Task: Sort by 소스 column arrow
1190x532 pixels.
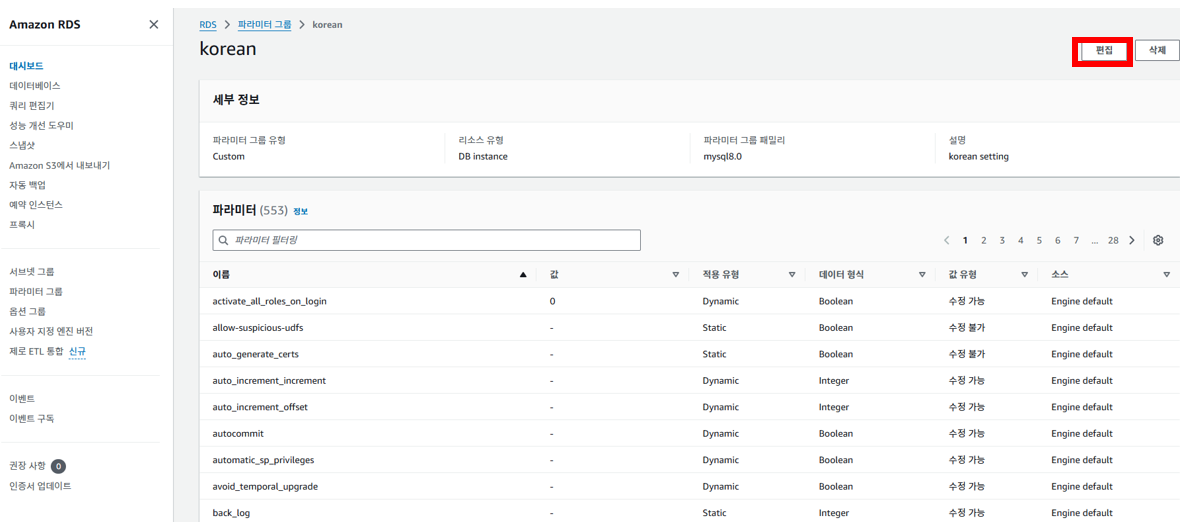Action: tap(1166, 275)
